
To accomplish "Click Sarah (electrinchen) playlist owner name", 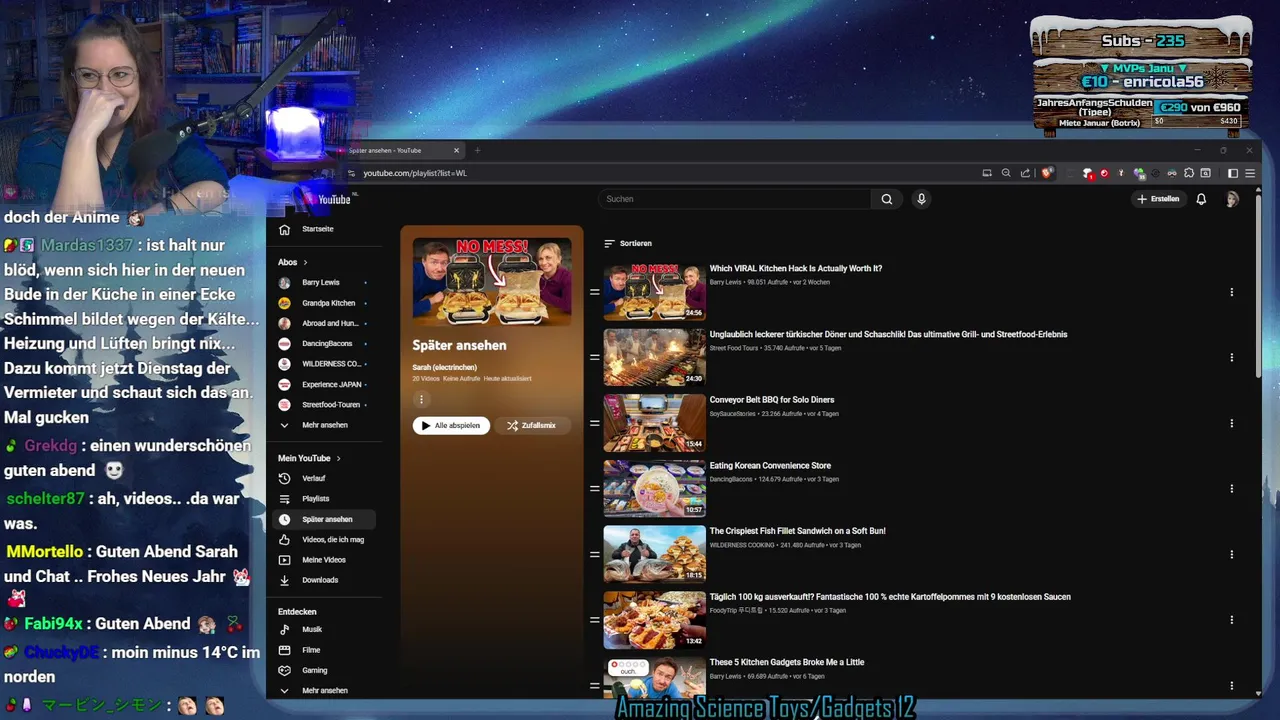I will coord(445,367).
